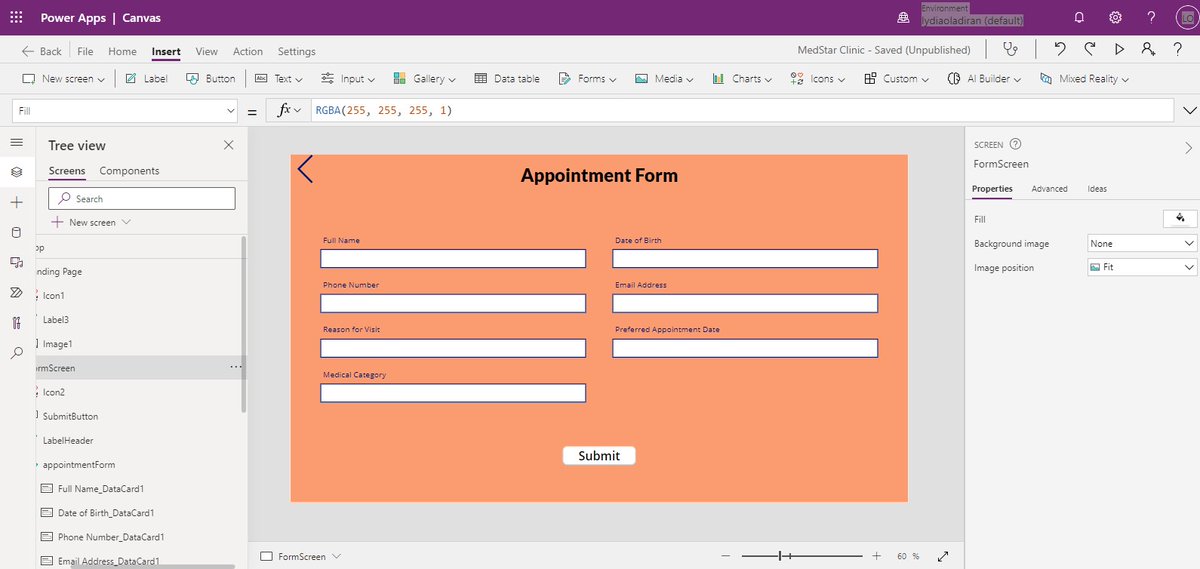The image size is (1200, 569).
Task: Open the View tab
Action: click(x=206, y=51)
